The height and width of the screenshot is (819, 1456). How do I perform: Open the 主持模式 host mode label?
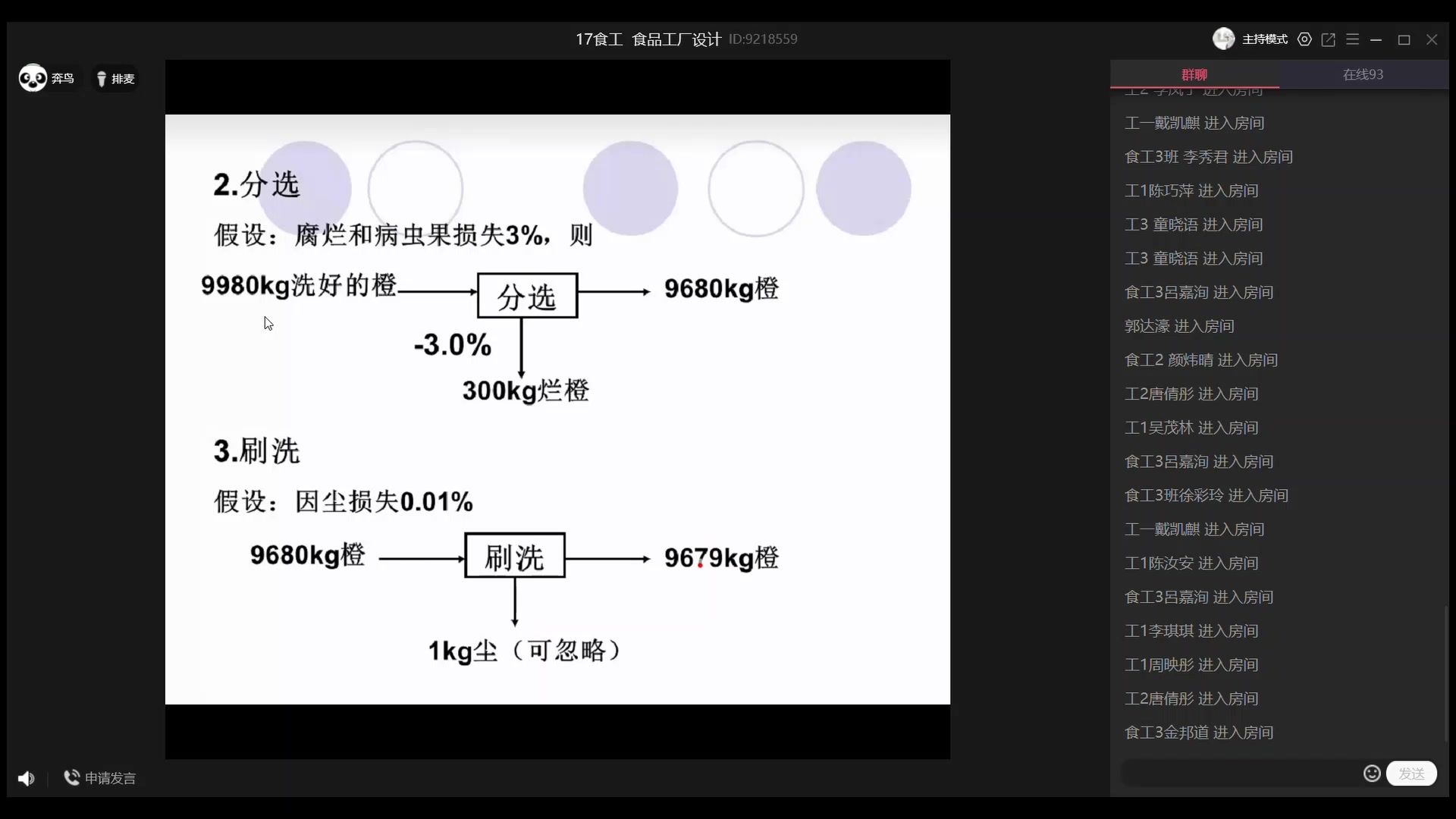tap(1264, 39)
